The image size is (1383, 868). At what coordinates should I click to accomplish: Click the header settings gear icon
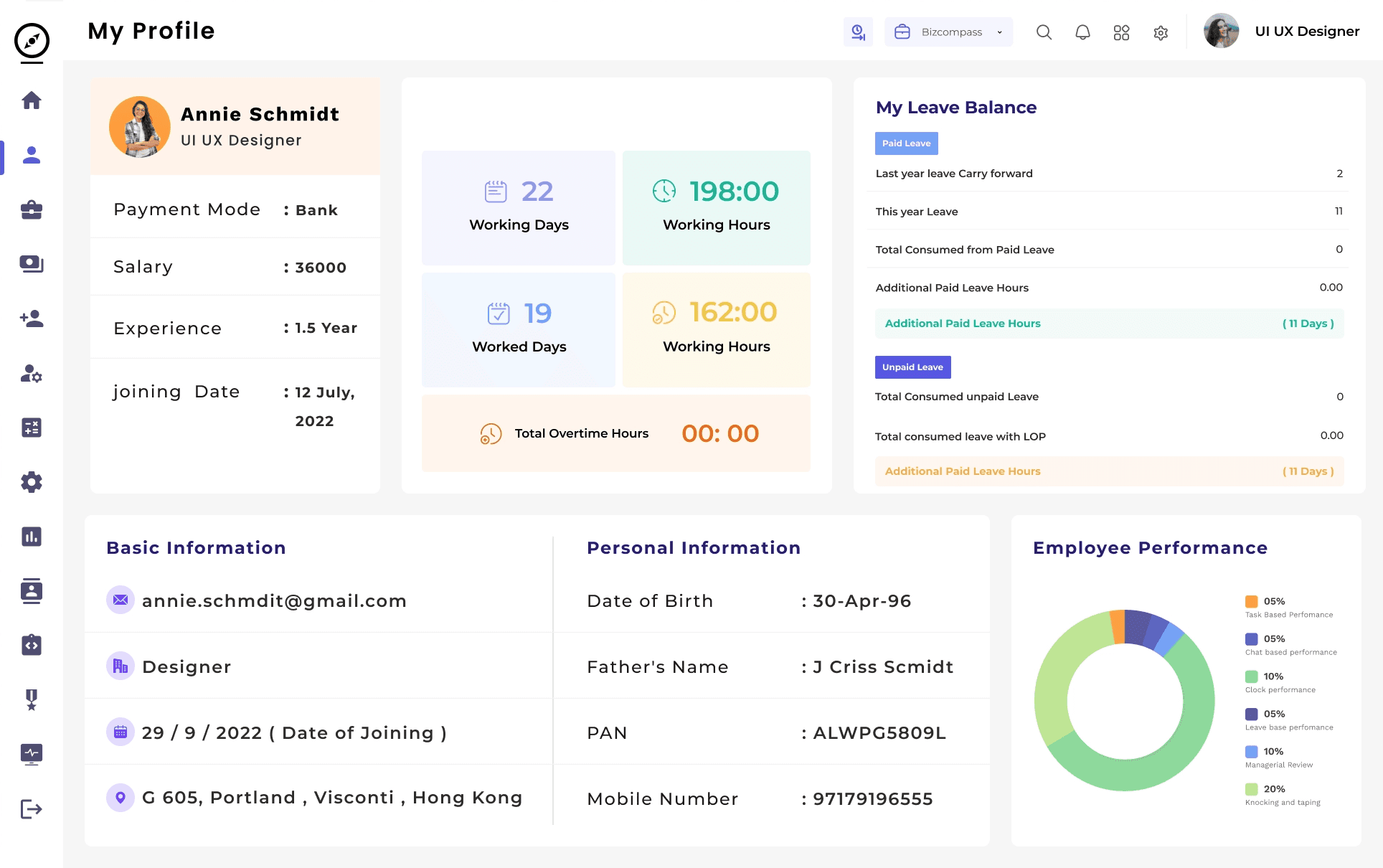click(x=1161, y=32)
